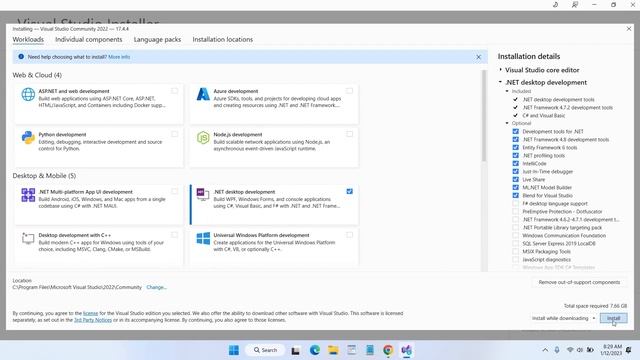Open the Task View taskbar icon
This screenshot has width=640, height=360.
(x=296, y=350)
